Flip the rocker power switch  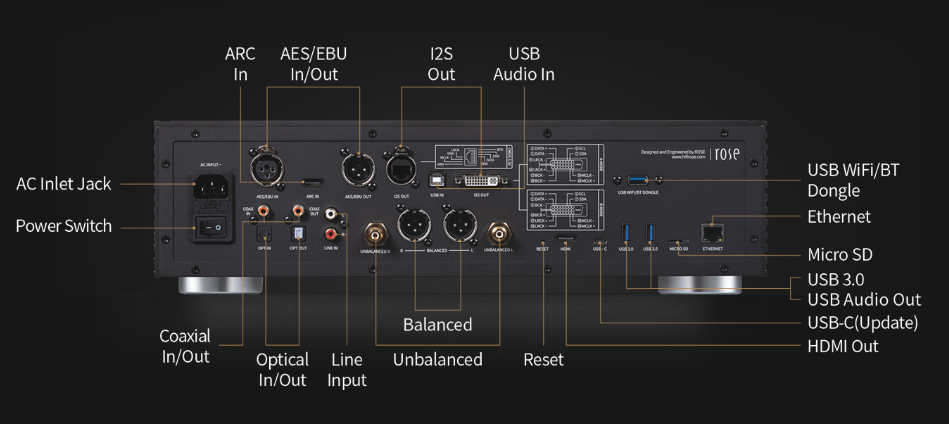point(211,228)
